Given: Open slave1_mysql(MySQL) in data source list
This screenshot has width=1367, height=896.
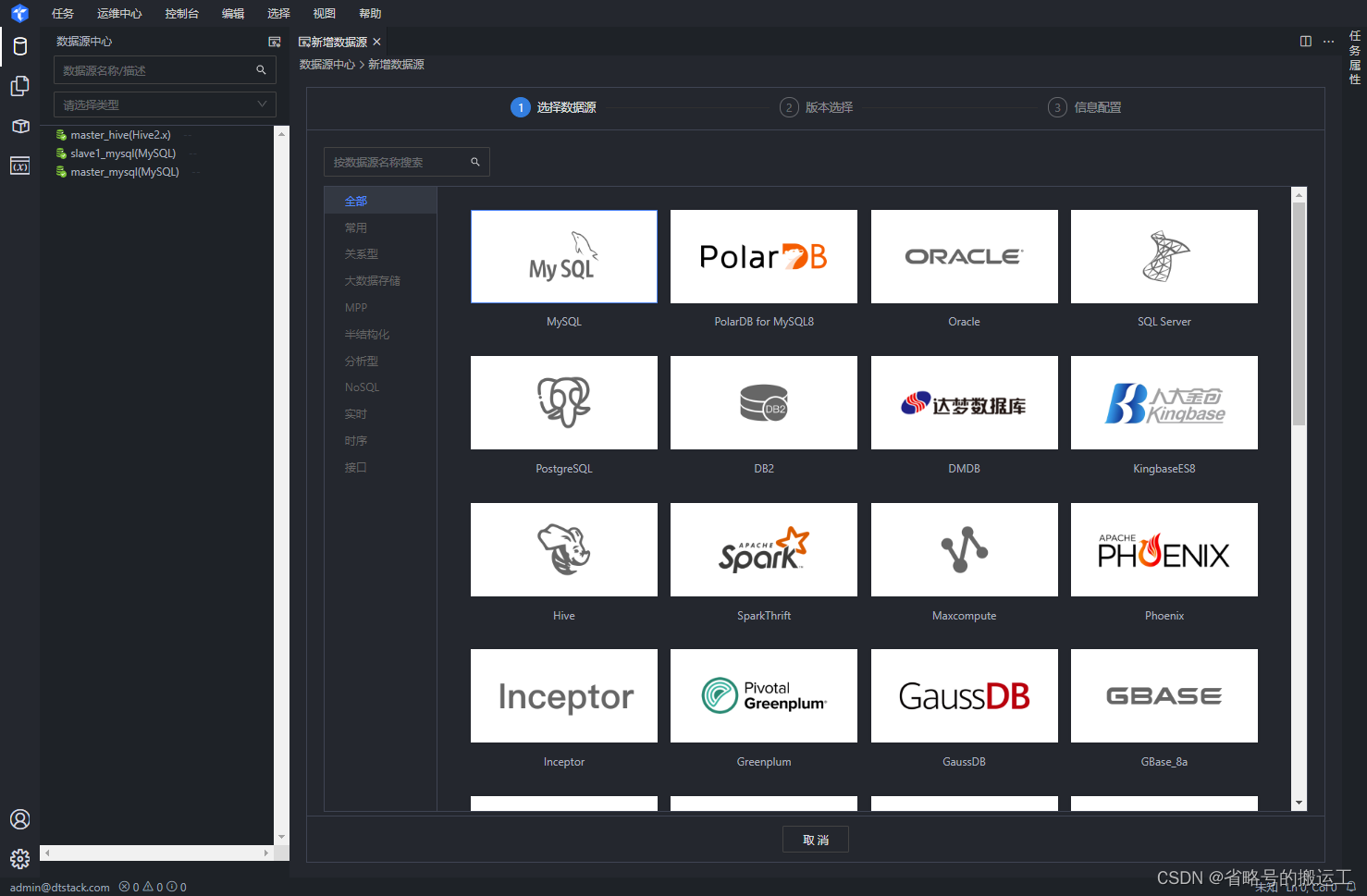Looking at the screenshot, I should (123, 153).
